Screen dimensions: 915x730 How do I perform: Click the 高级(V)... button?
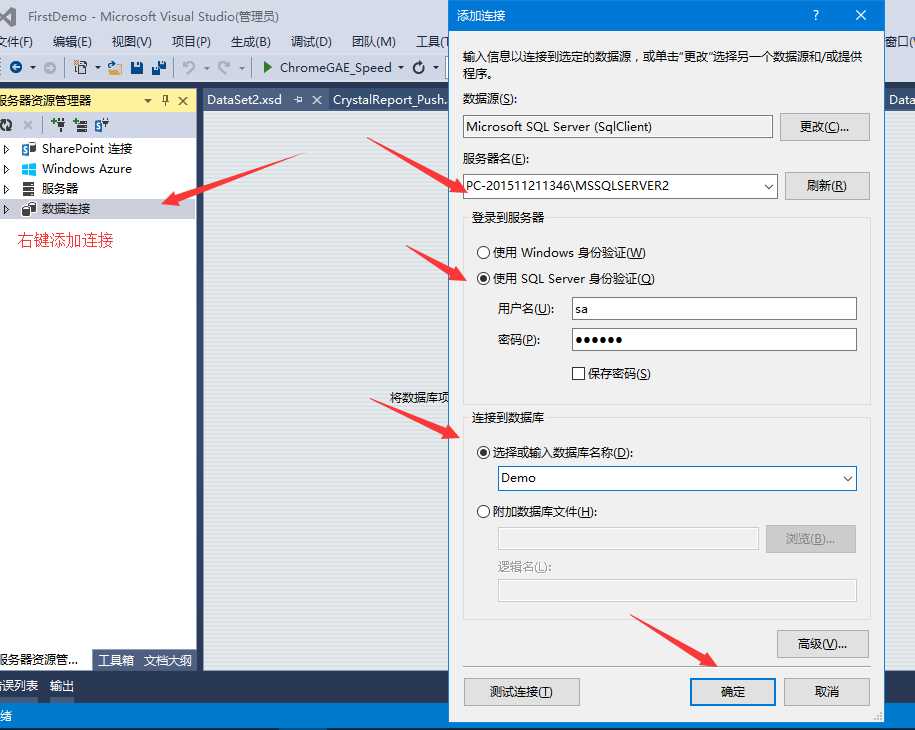(x=823, y=644)
